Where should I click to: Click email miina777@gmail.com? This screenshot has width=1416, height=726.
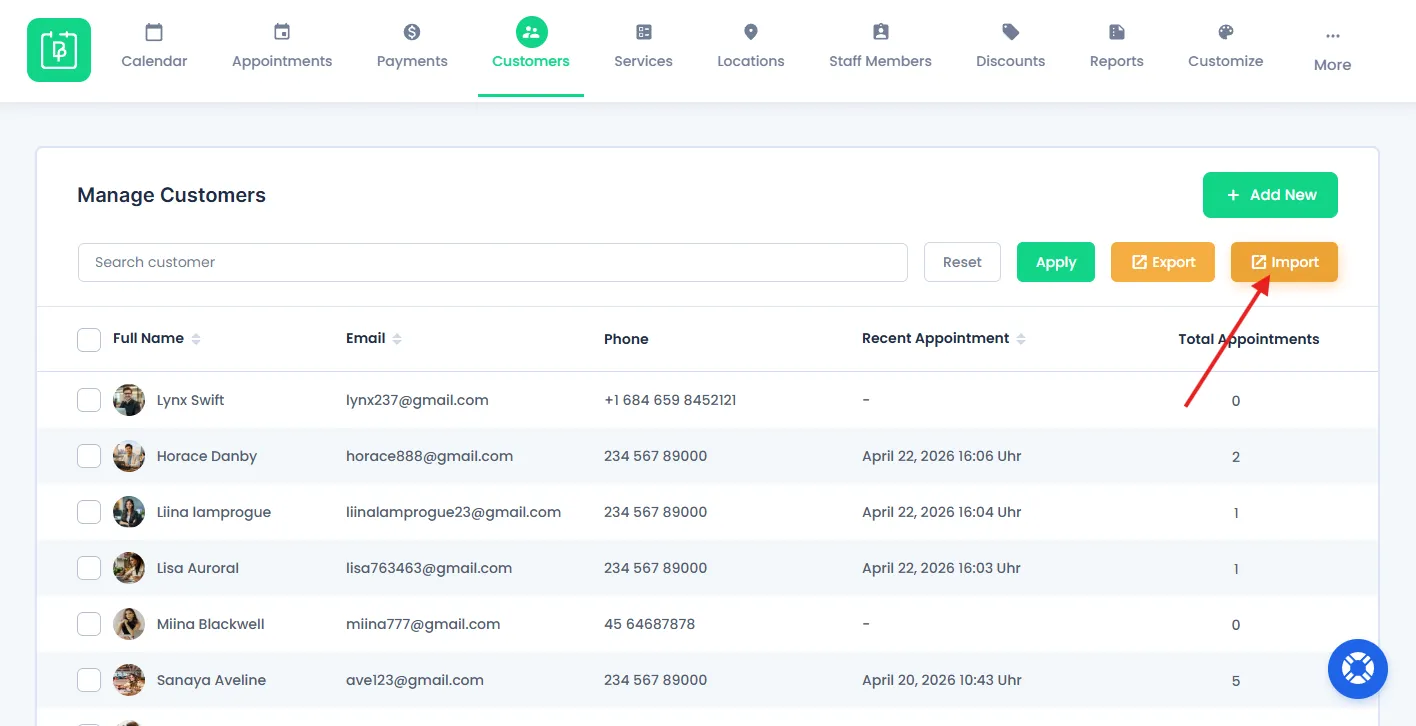tap(423, 624)
